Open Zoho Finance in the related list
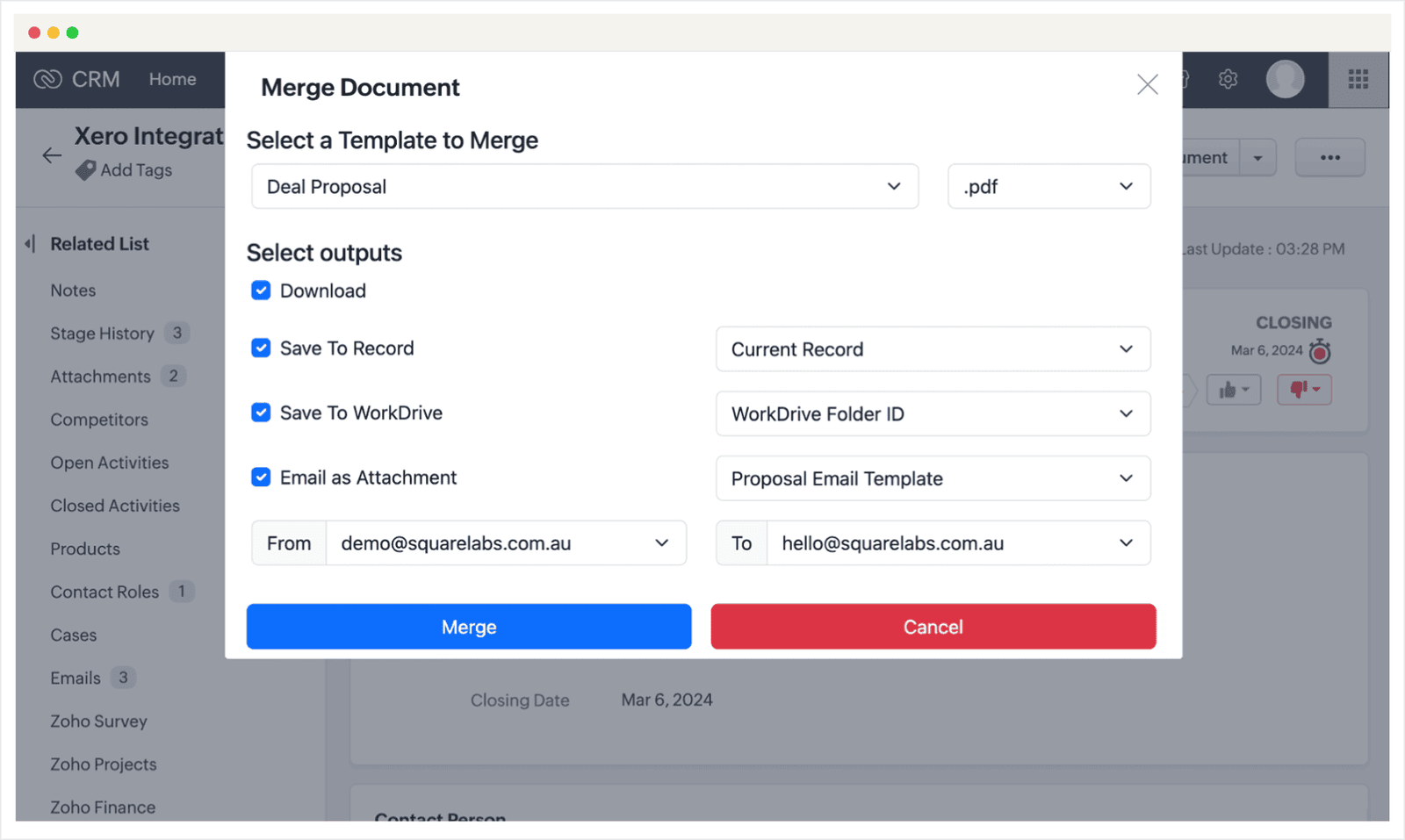 tap(103, 808)
